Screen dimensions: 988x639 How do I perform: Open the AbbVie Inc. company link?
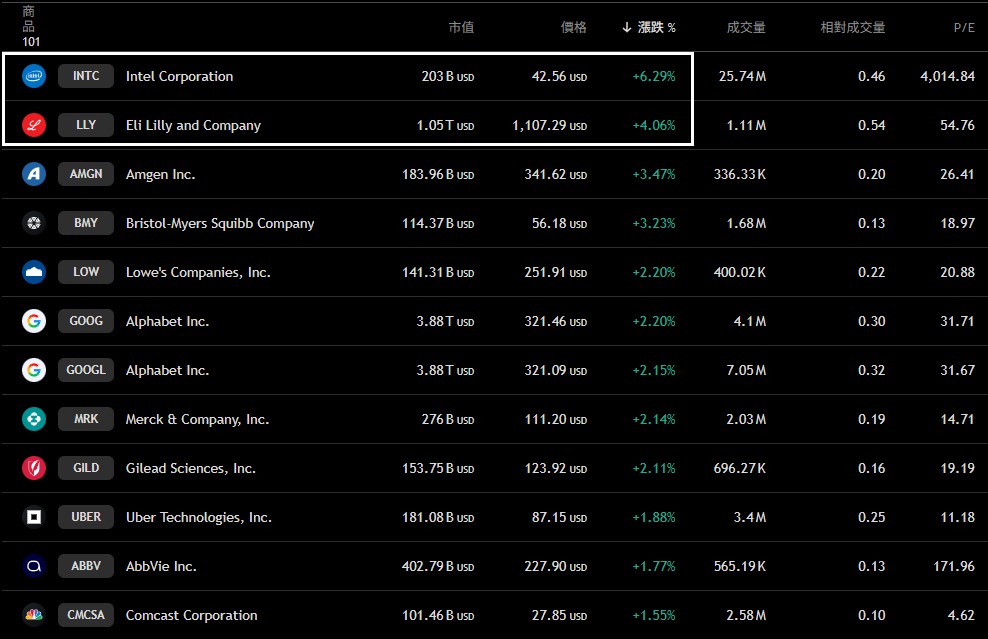point(161,566)
